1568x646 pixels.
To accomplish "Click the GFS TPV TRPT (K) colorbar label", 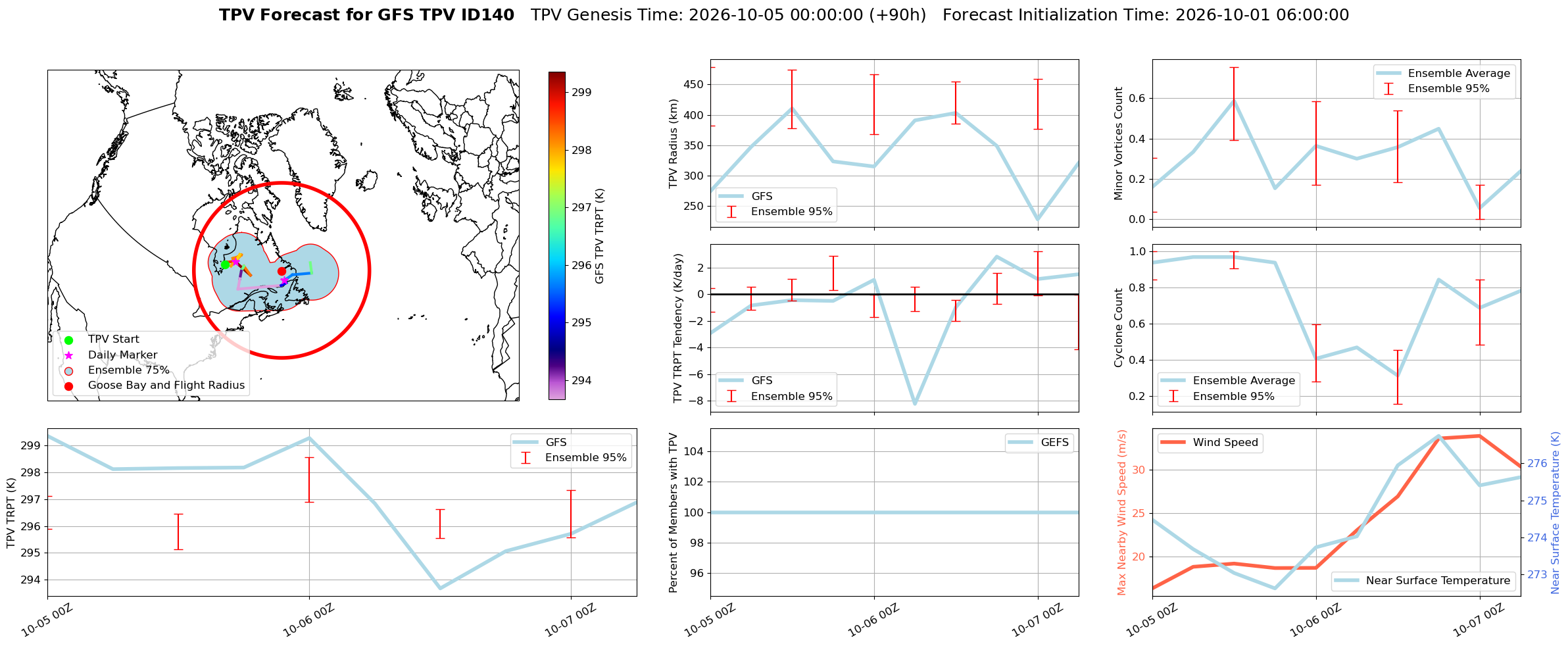I will (600, 236).
